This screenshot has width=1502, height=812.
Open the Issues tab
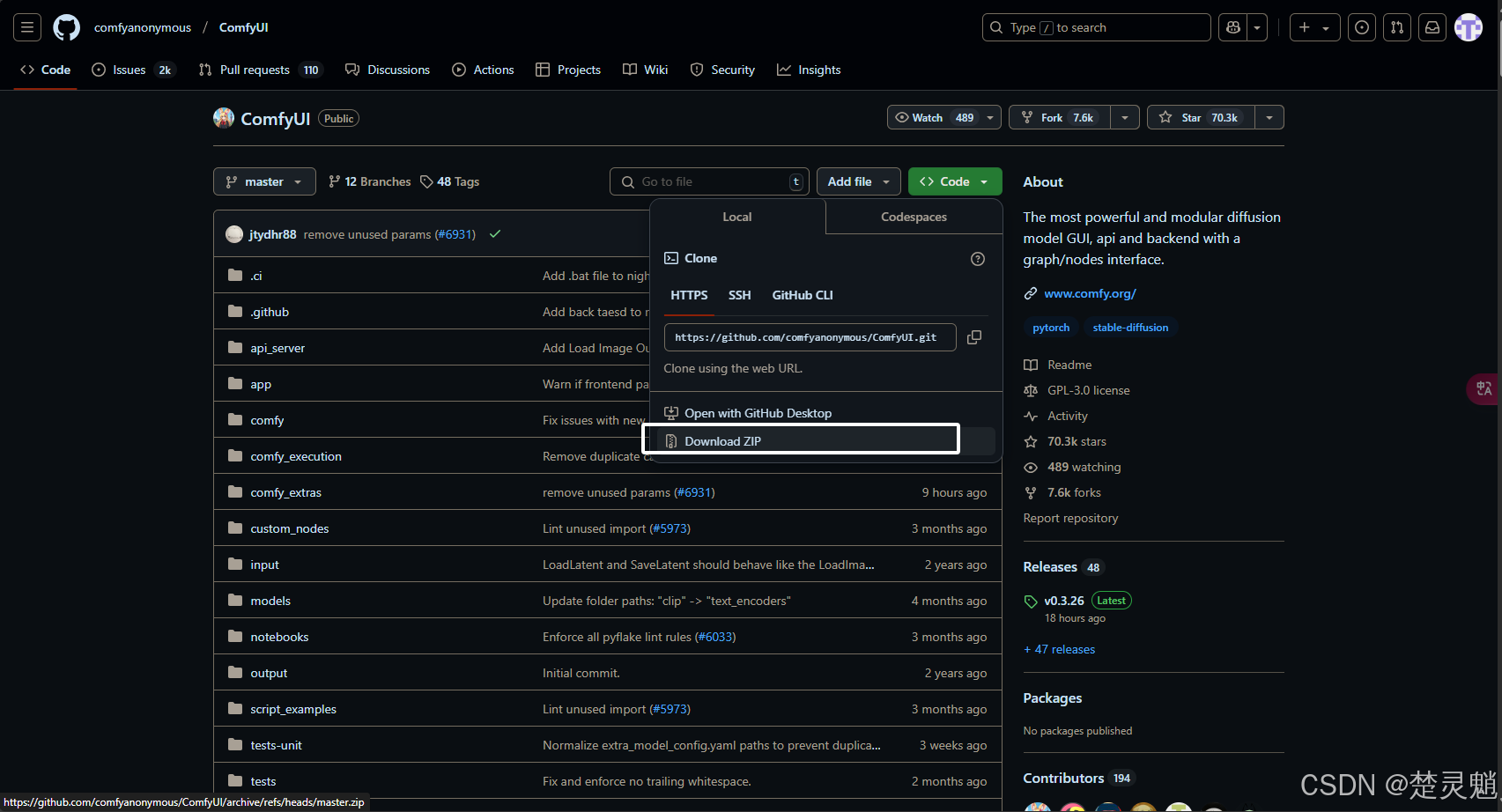134,70
